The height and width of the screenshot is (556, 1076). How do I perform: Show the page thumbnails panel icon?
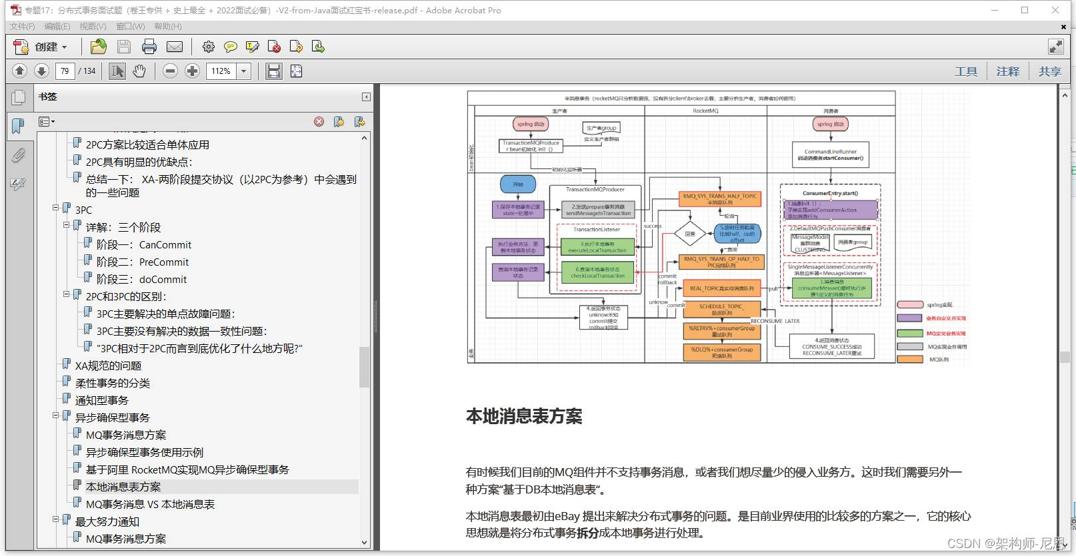click(x=18, y=97)
